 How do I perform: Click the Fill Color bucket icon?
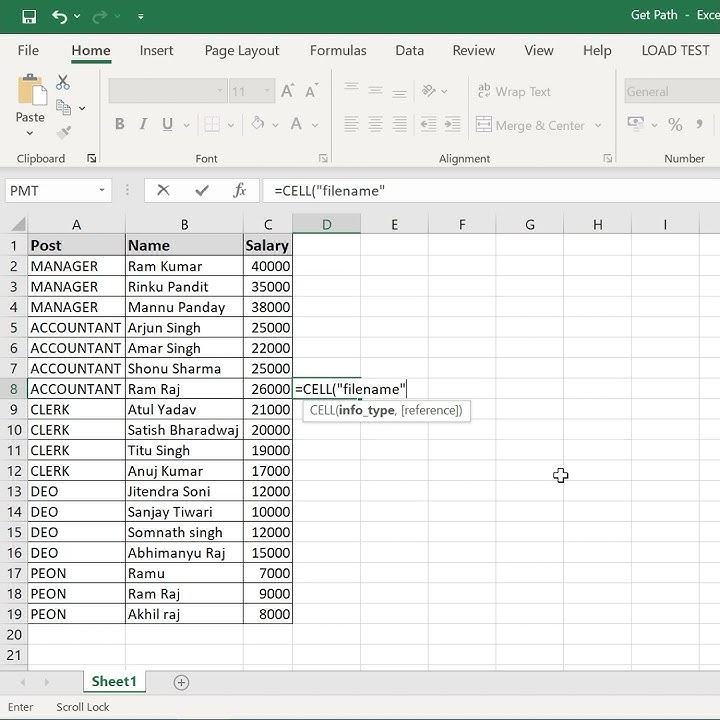(x=258, y=124)
